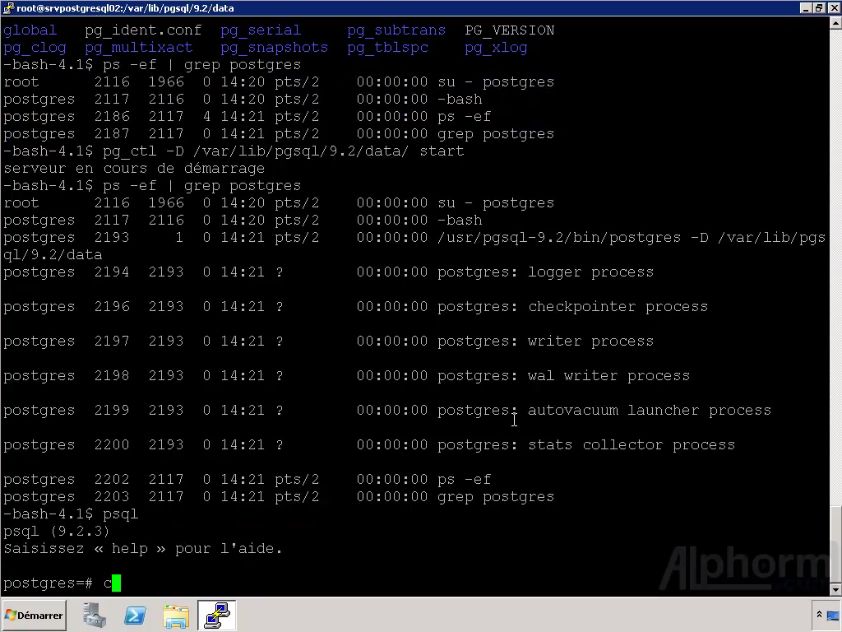Screen dimensions: 842x632
Task: Click PID 2196 of the checkpointer row
Action: (x=112, y=307)
